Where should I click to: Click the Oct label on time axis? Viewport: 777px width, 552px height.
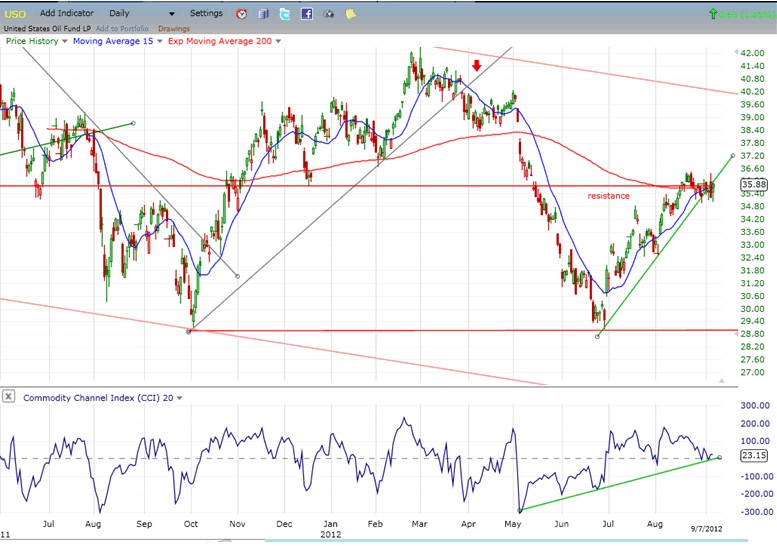click(x=191, y=524)
